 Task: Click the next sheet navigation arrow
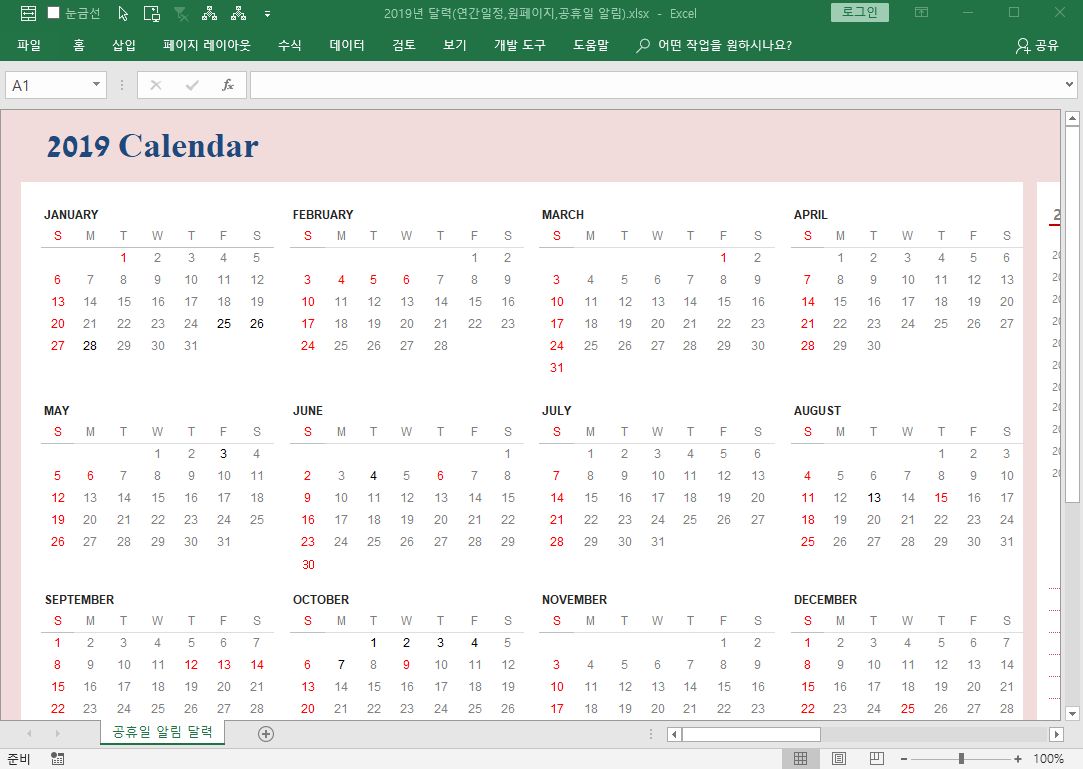[x=57, y=733]
